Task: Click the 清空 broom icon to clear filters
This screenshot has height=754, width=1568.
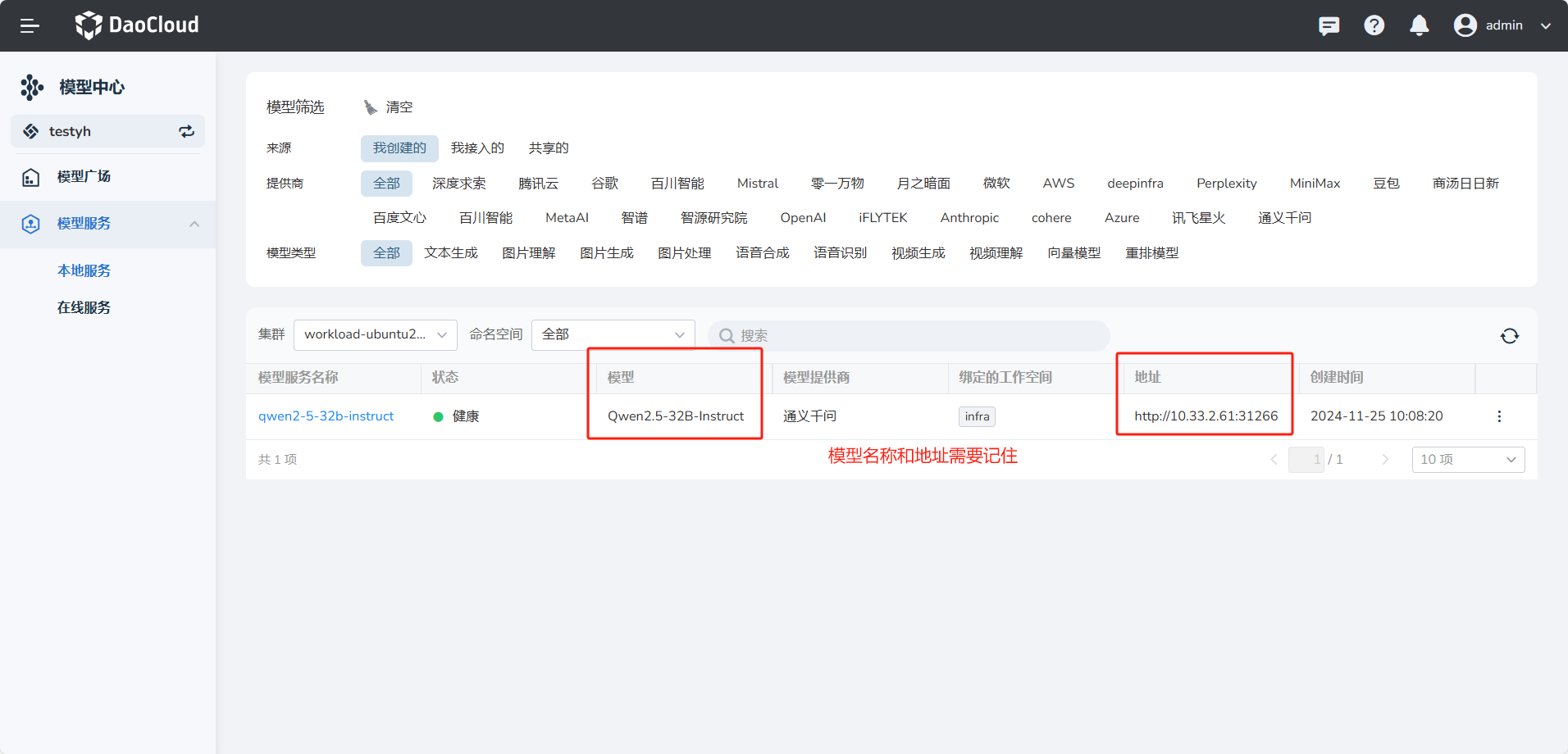Action: [371, 107]
